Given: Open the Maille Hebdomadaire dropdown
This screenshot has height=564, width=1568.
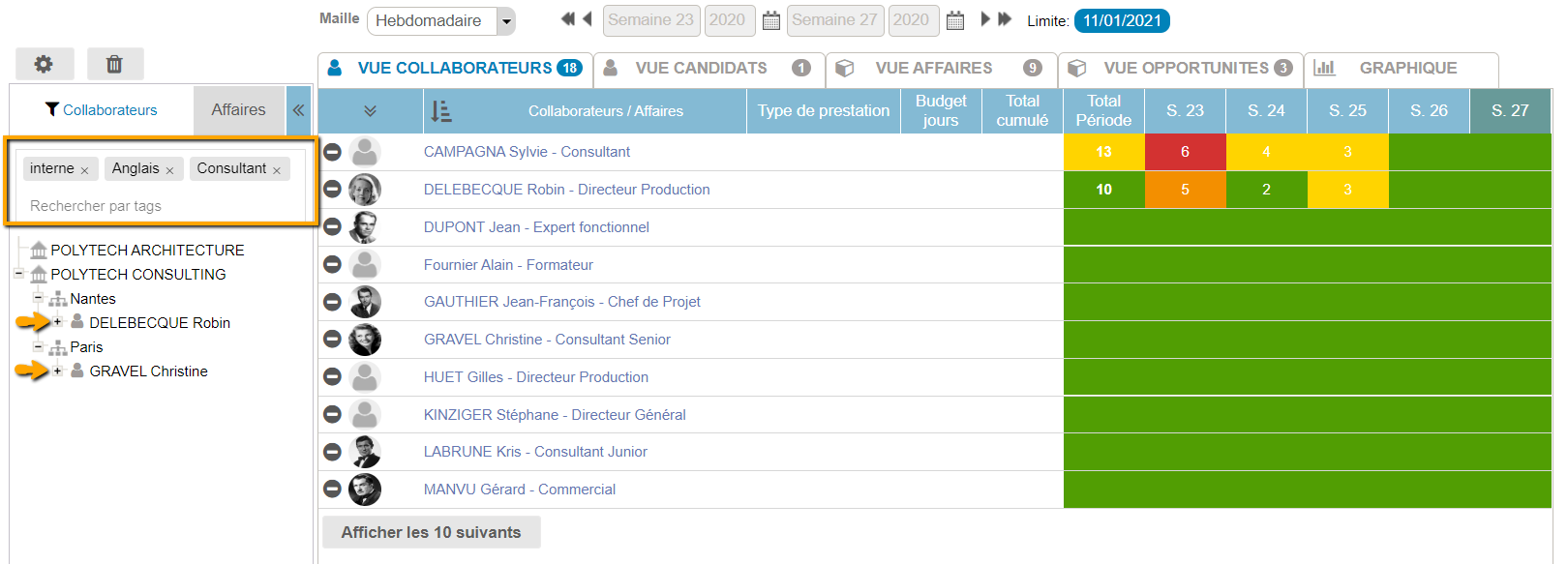Looking at the screenshot, I should pos(505,20).
